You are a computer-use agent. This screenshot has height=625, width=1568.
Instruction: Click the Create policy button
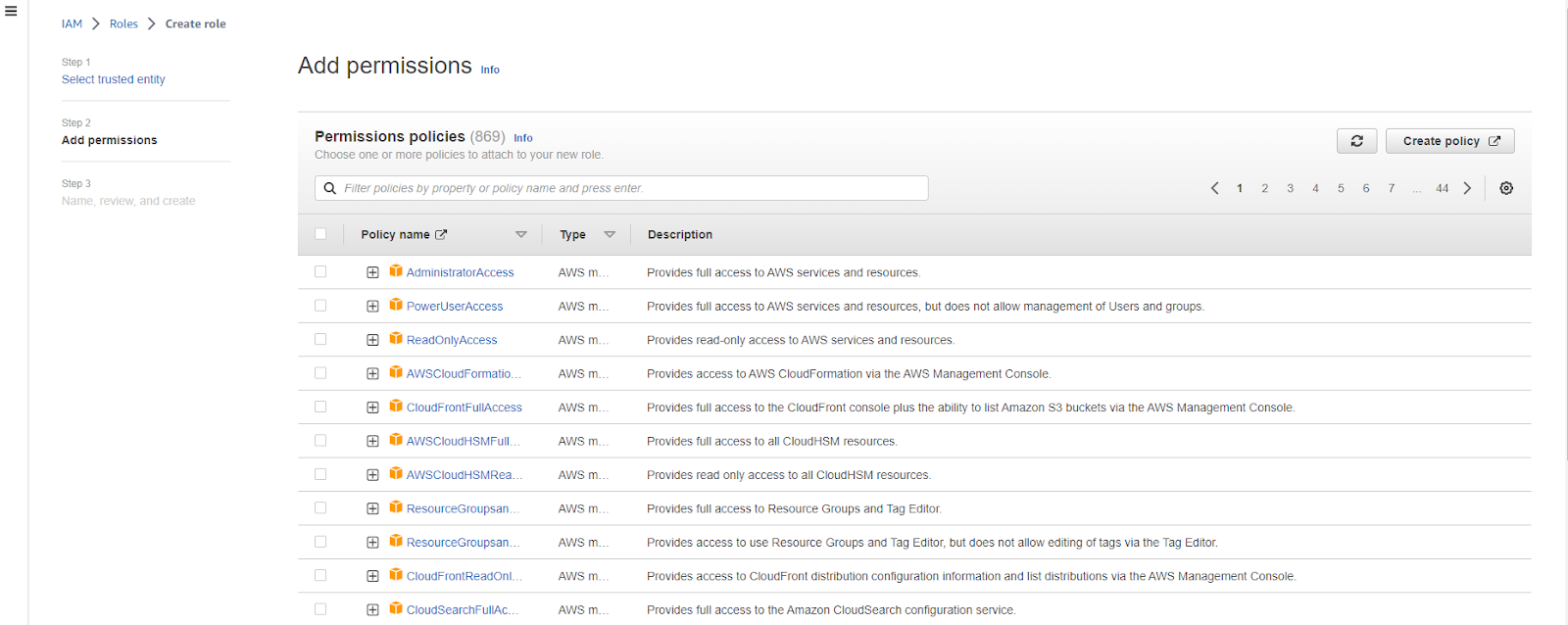(x=1449, y=141)
